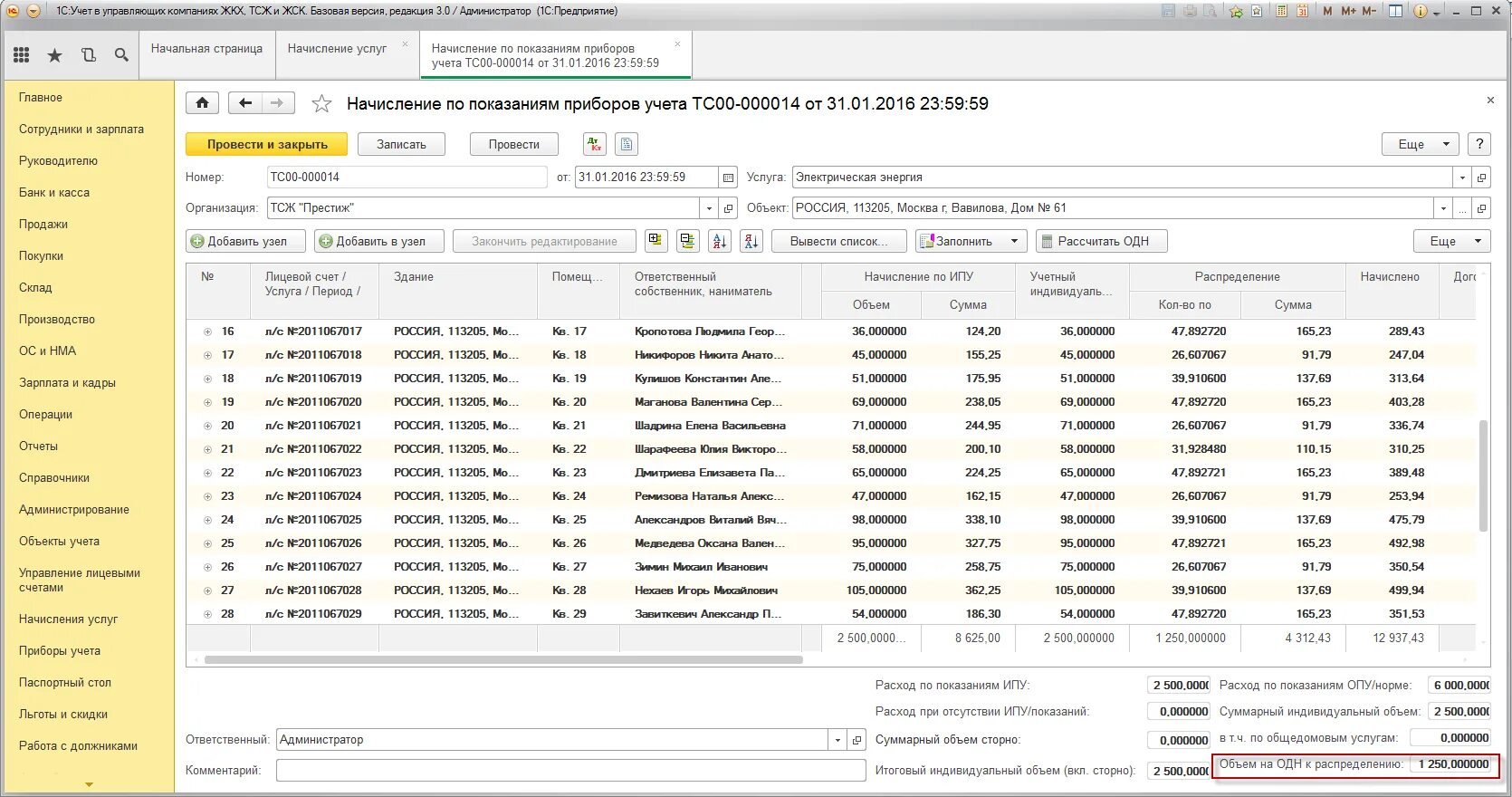Open Управление лицевыми счетами section
The width and height of the screenshot is (1512, 797).
click(x=80, y=581)
